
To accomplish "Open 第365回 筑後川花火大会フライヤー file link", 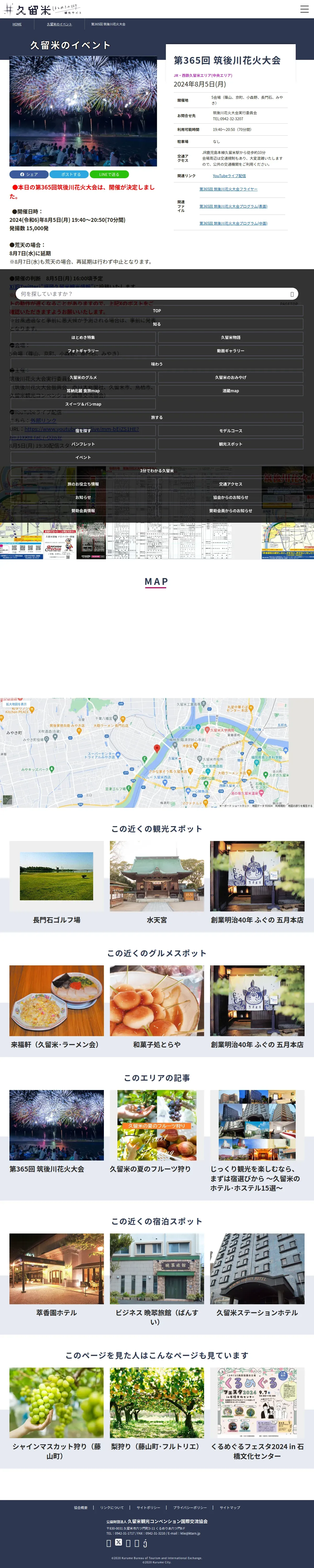I will click(229, 189).
